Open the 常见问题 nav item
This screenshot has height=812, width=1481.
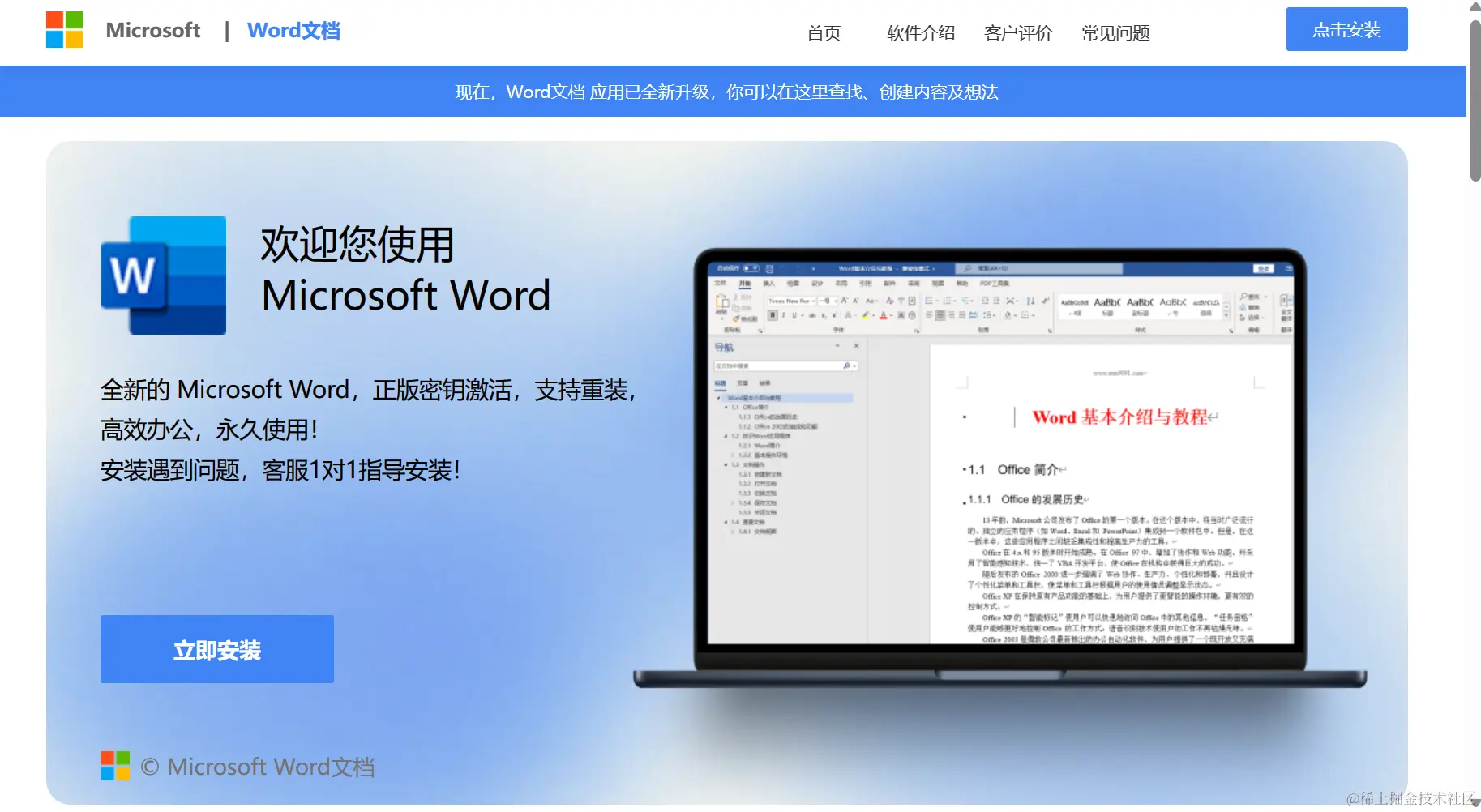coord(1115,33)
